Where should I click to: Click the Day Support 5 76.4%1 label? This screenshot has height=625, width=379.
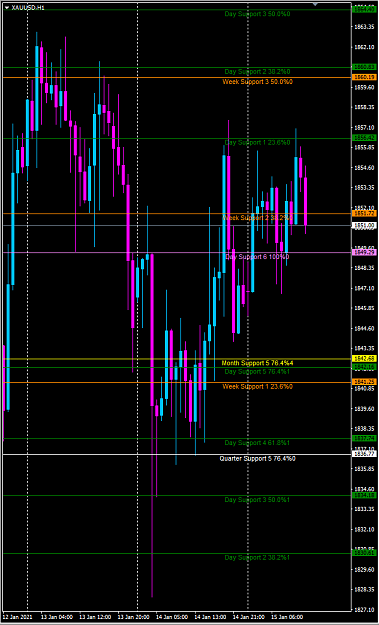click(257, 372)
